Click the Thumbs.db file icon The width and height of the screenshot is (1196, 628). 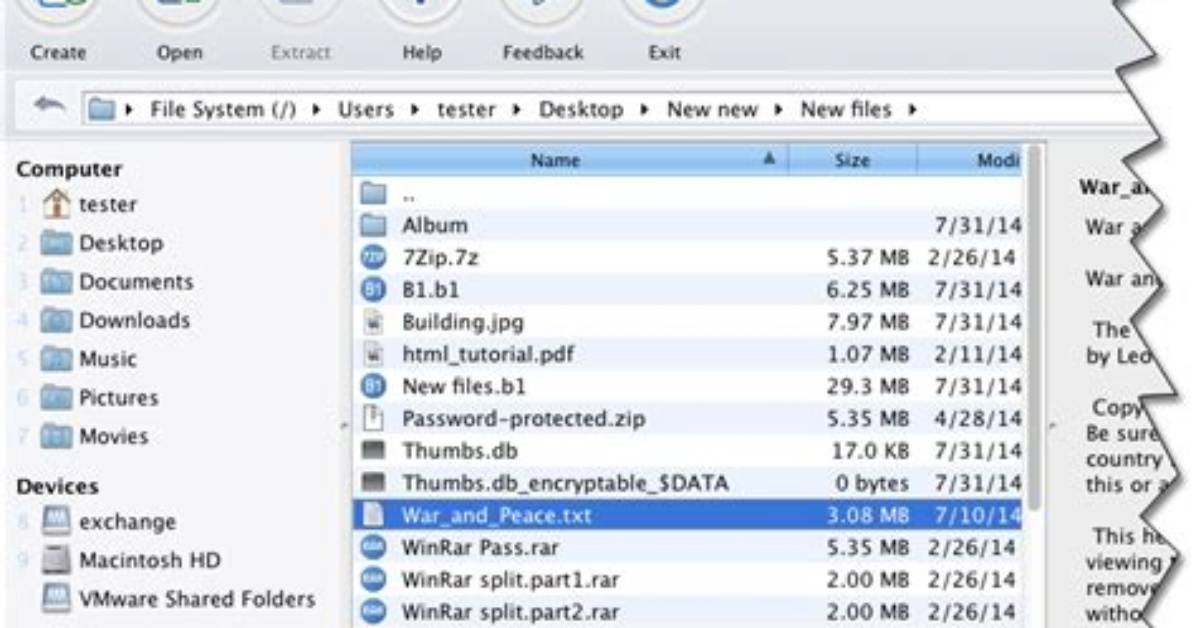point(373,450)
